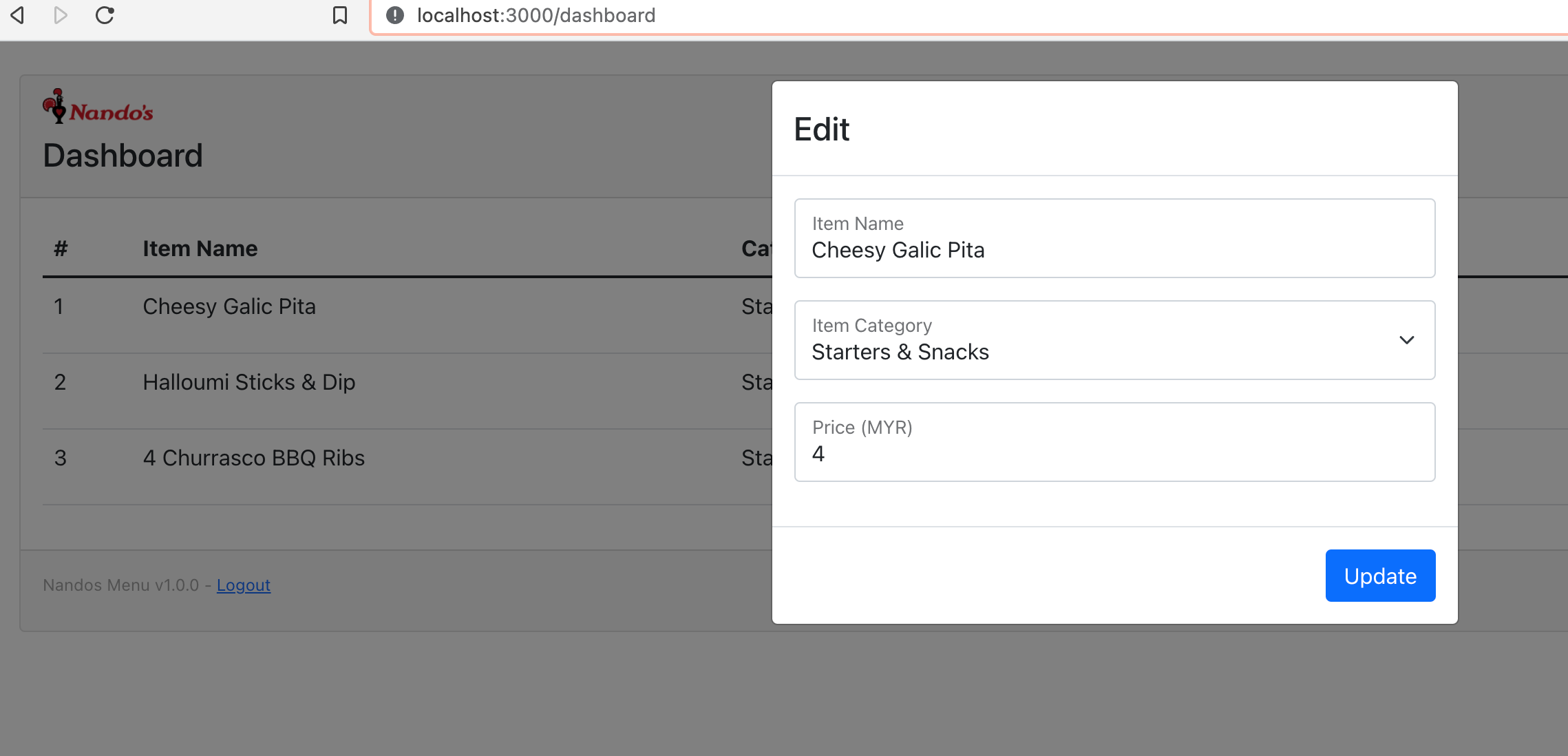Focus the Price (MYR) input field

click(x=1115, y=442)
